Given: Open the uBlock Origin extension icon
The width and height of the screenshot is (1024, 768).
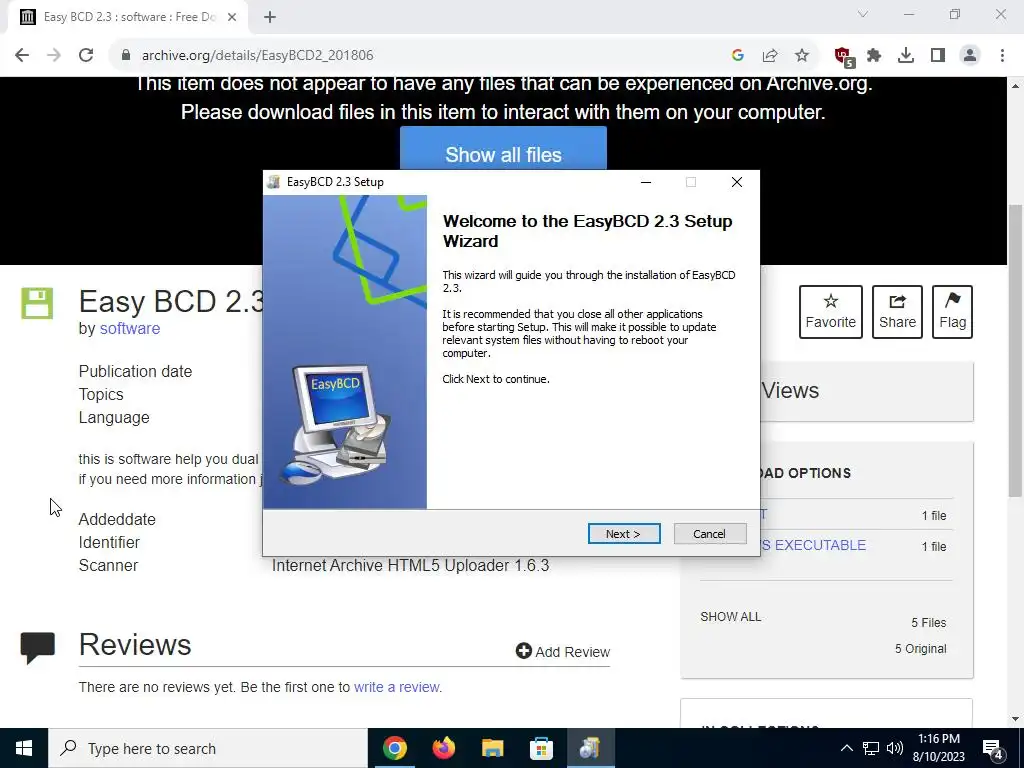Looking at the screenshot, I should (844, 56).
